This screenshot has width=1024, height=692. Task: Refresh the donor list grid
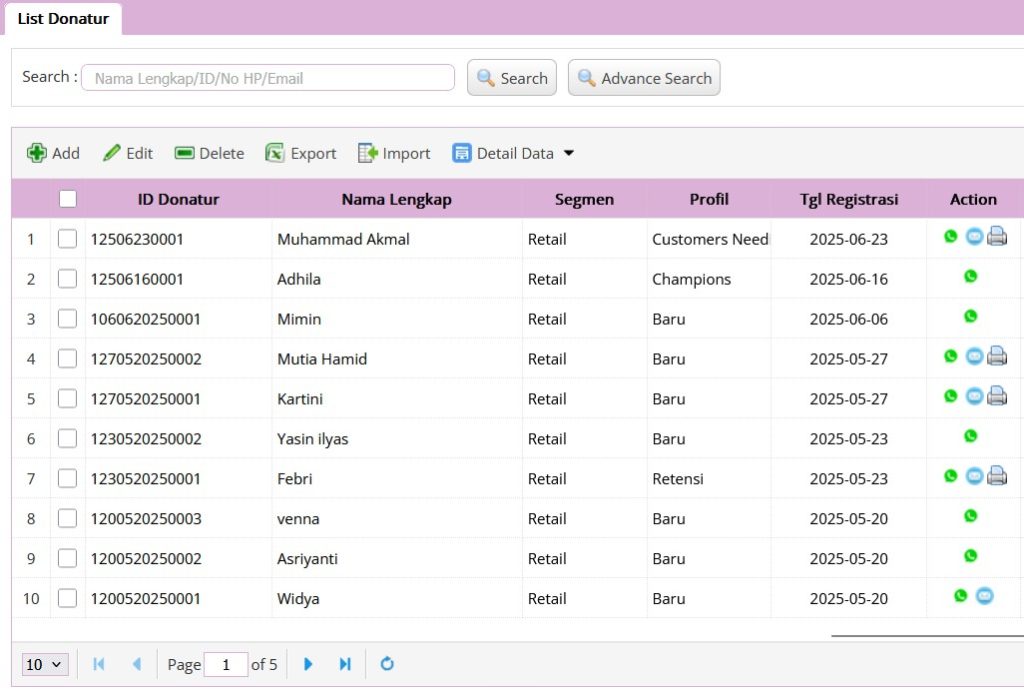point(387,664)
